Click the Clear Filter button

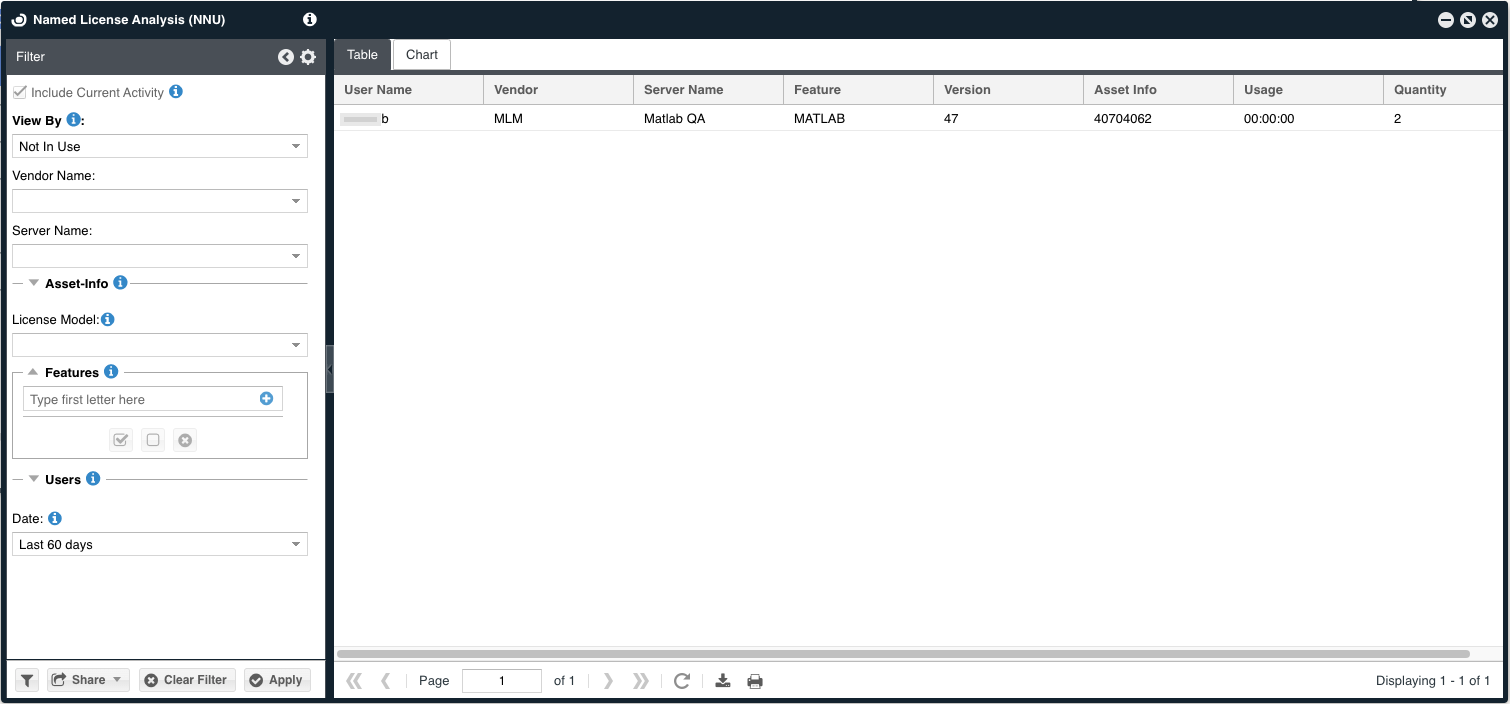(187, 680)
